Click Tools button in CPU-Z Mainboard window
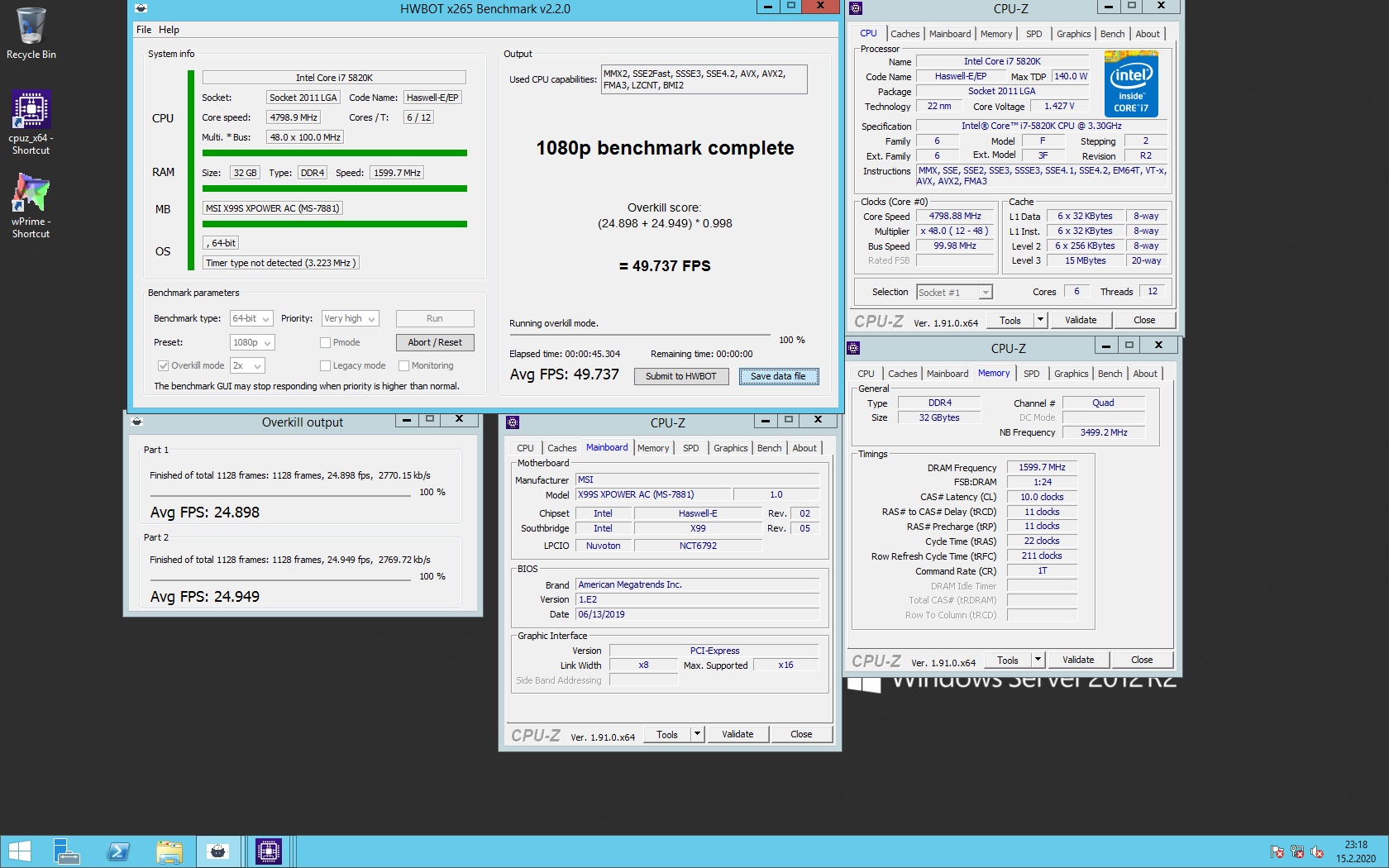 666,734
